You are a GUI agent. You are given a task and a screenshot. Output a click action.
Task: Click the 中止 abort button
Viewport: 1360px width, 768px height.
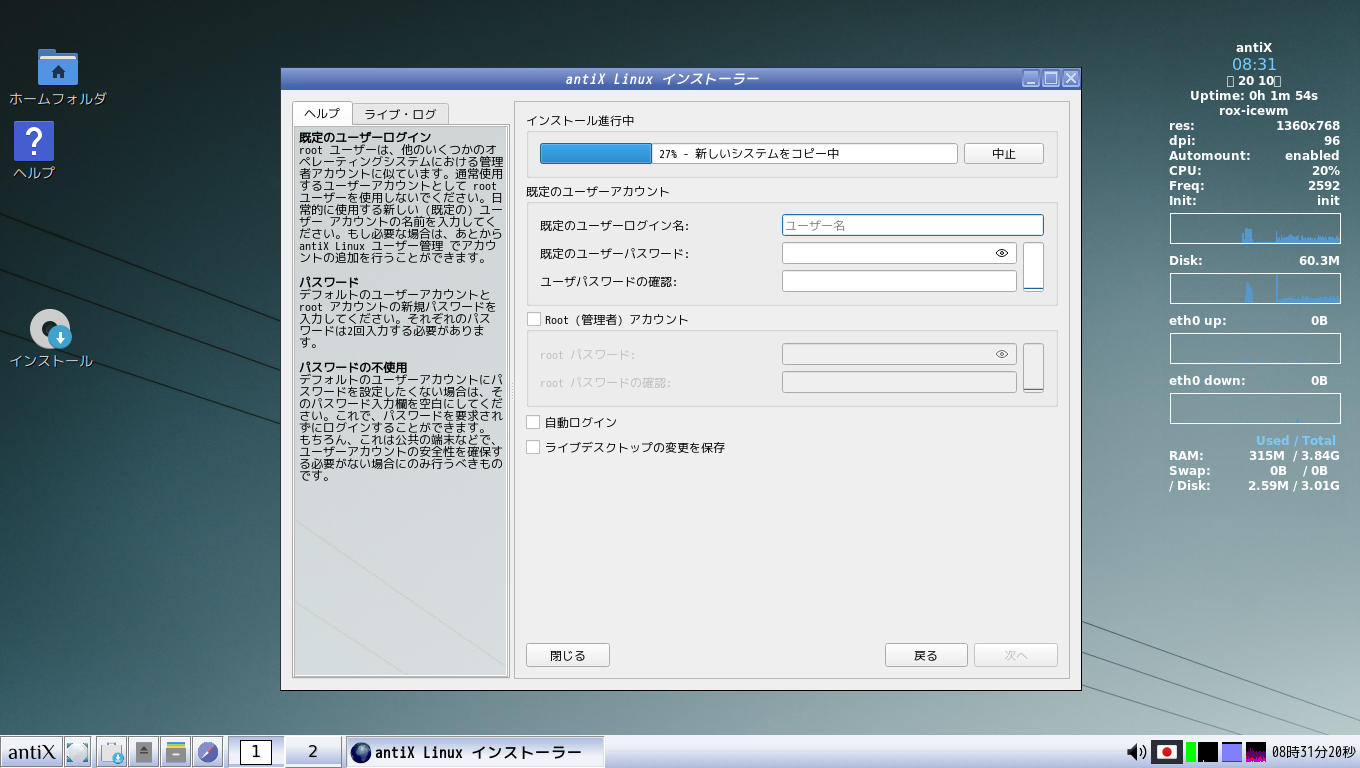[1004, 154]
